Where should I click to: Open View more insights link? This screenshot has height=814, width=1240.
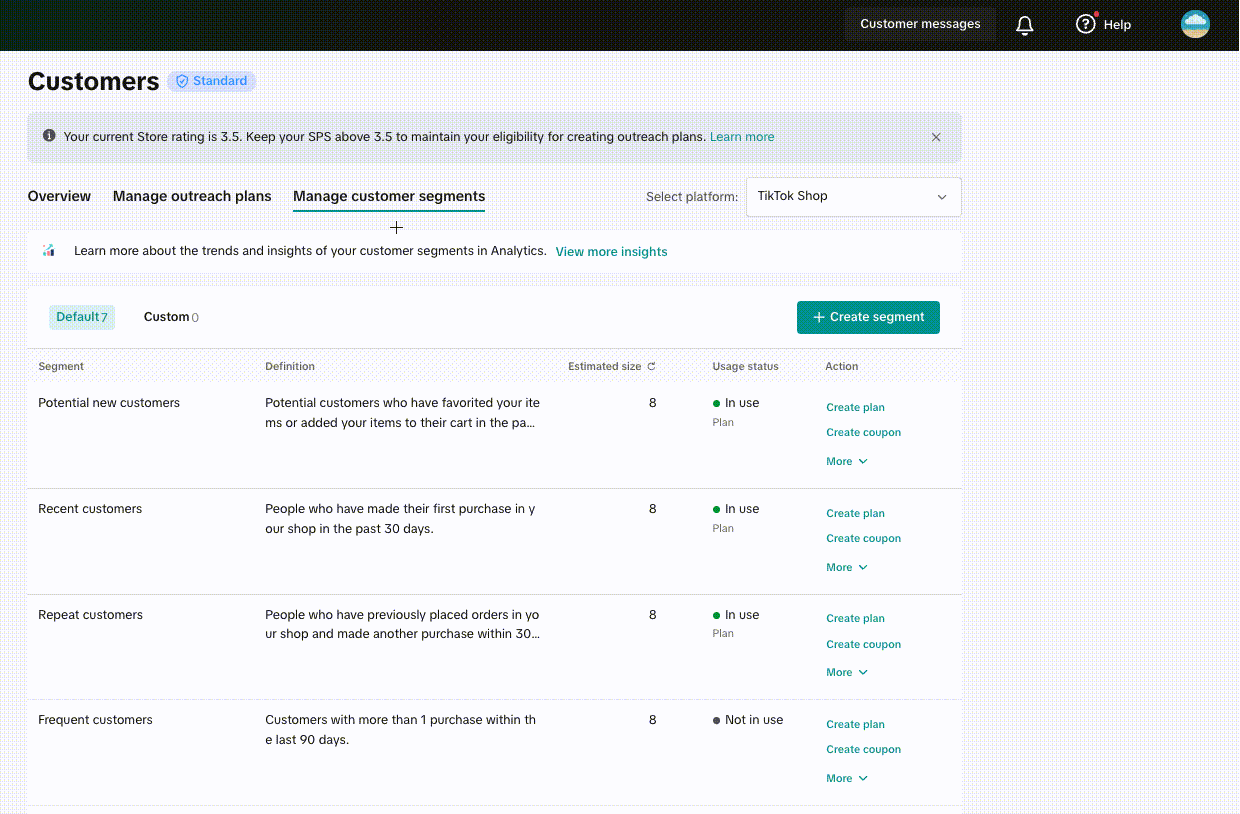pyautogui.click(x=611, y=252)
